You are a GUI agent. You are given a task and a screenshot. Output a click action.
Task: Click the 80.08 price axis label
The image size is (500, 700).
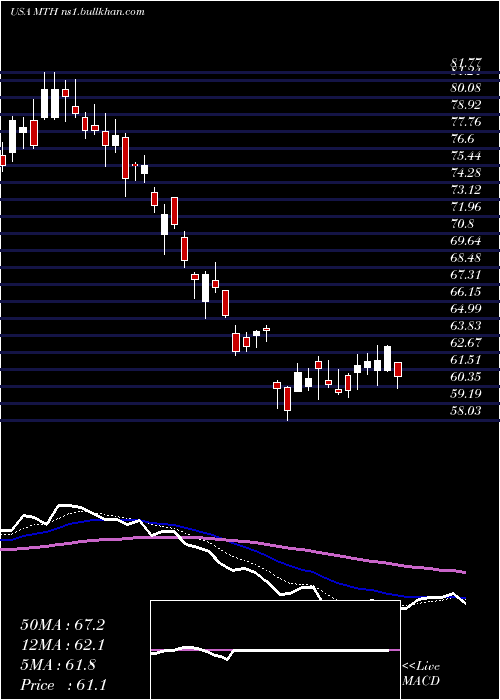tap(466, 88)
